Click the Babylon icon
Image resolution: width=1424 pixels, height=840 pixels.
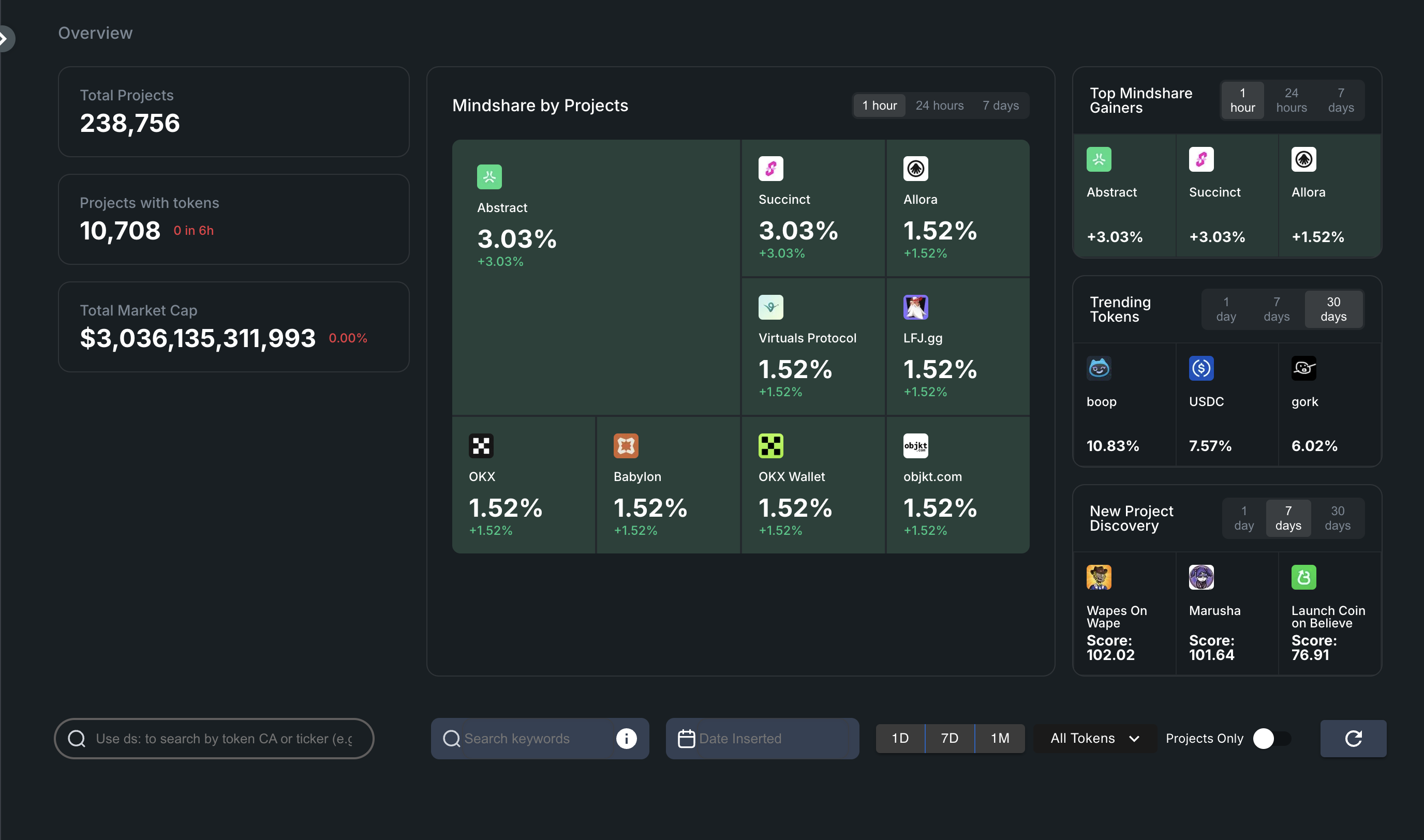point(626,445)
